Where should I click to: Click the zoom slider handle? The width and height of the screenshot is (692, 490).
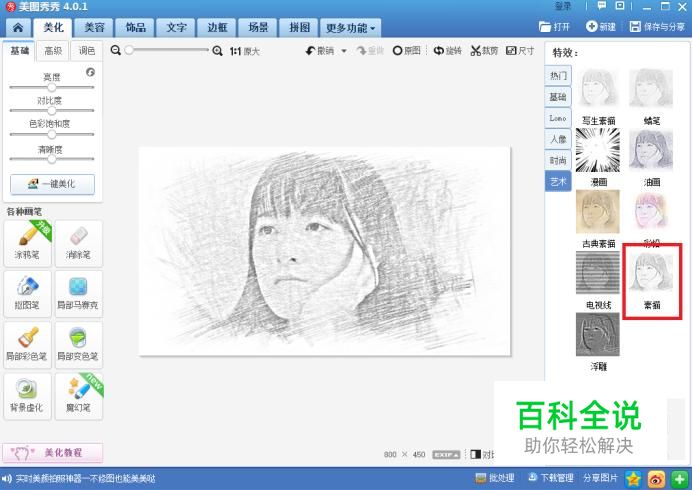[x=129, y=50]
